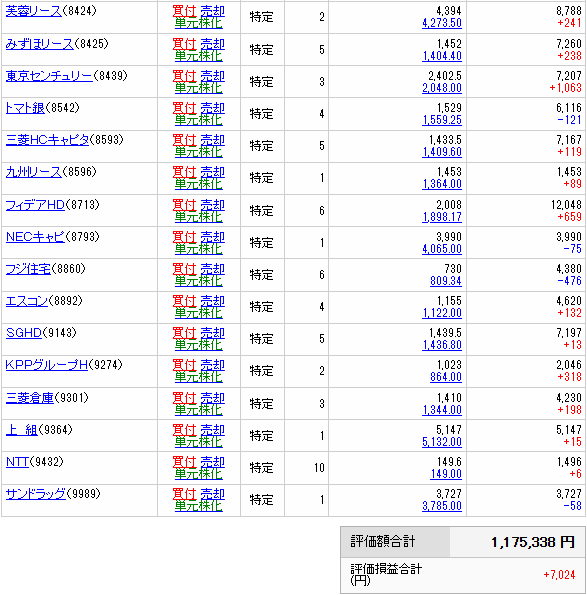Open acquisition price 5,132.00 link
The height and width of the screenshot is (595, 587).
click(442, 442)
